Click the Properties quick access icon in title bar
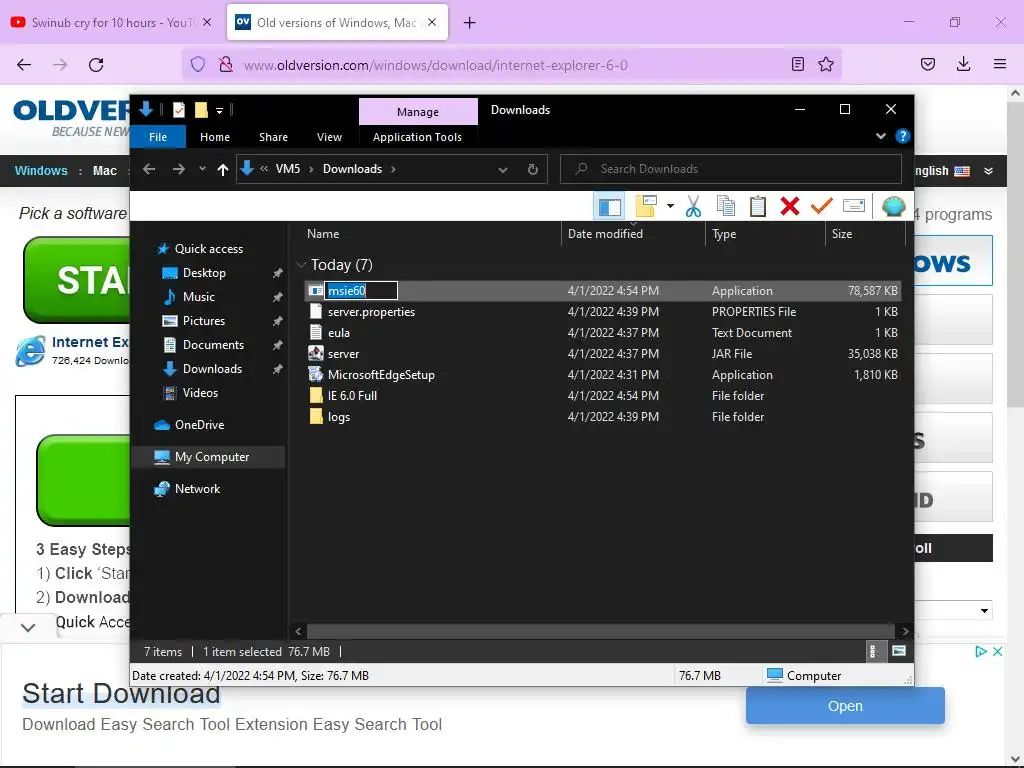 pos(178,110)
